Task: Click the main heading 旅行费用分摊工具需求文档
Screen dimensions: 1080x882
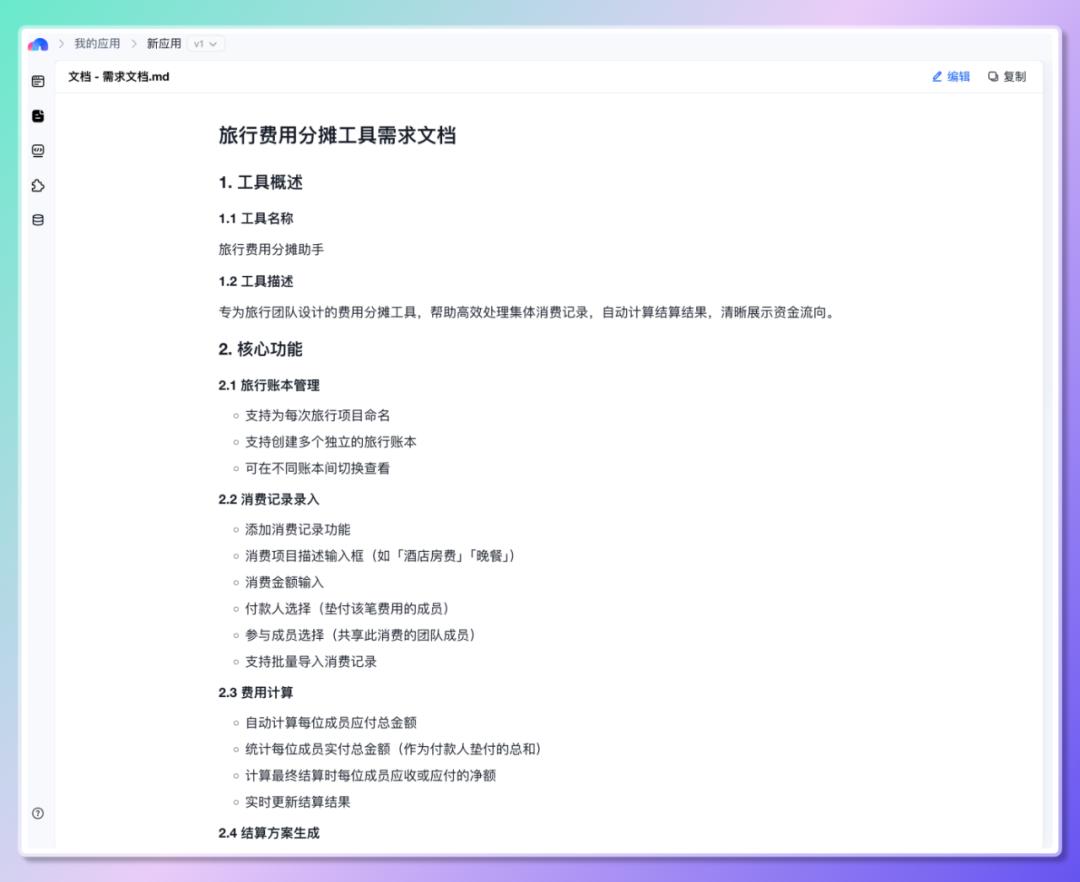Action: tap(335, 135)
